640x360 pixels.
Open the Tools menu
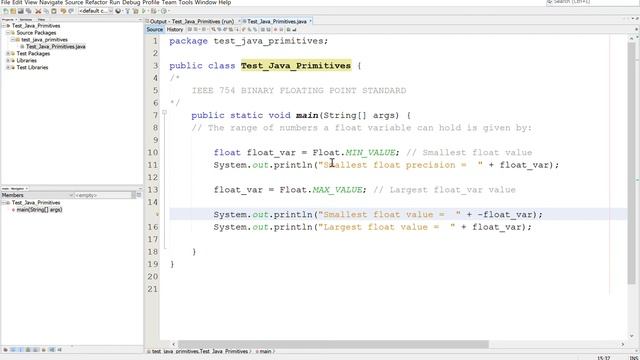point(185,2)
